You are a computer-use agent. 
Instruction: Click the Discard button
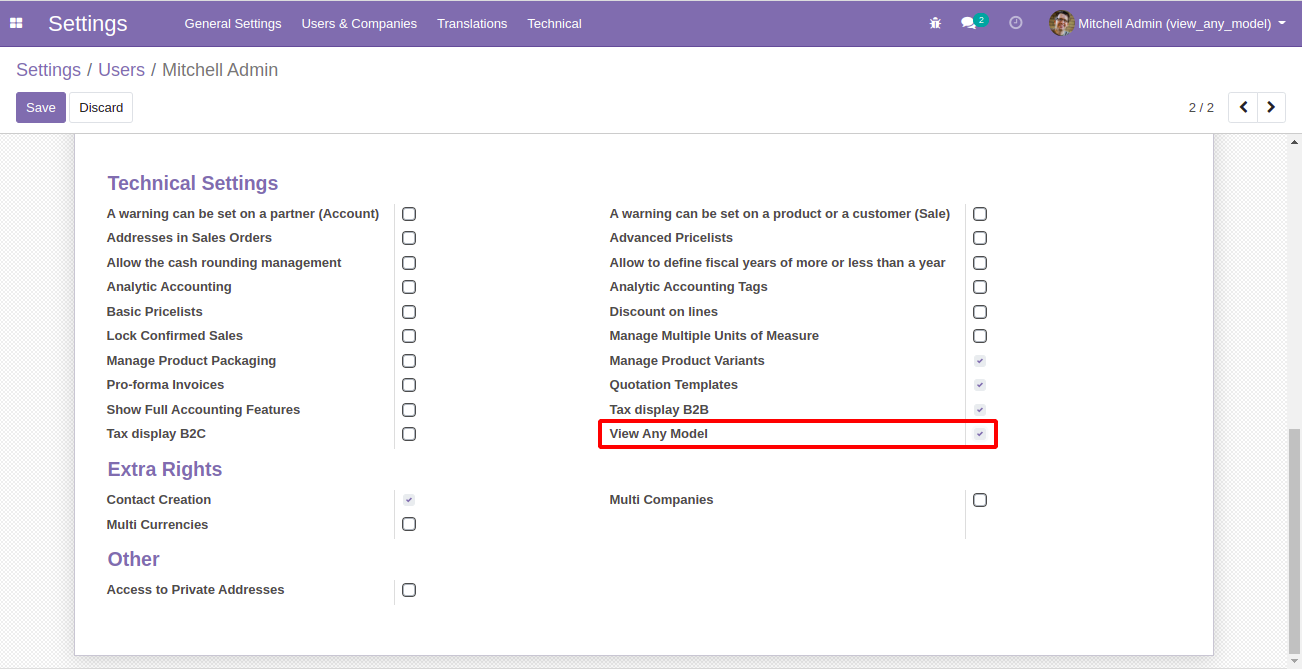click(x=101, y=107)
